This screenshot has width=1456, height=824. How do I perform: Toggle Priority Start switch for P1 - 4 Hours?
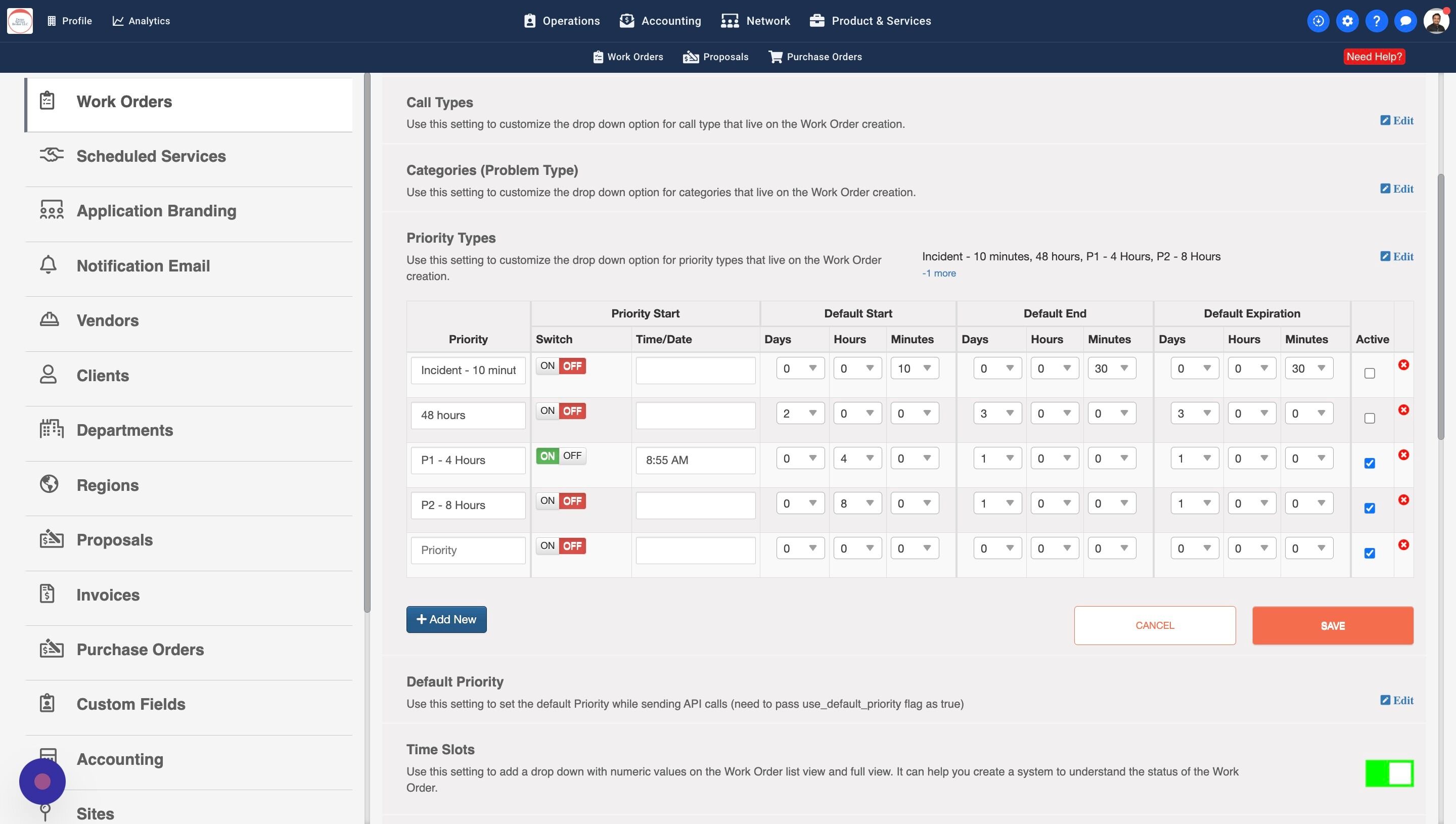(x=561, y=456)
